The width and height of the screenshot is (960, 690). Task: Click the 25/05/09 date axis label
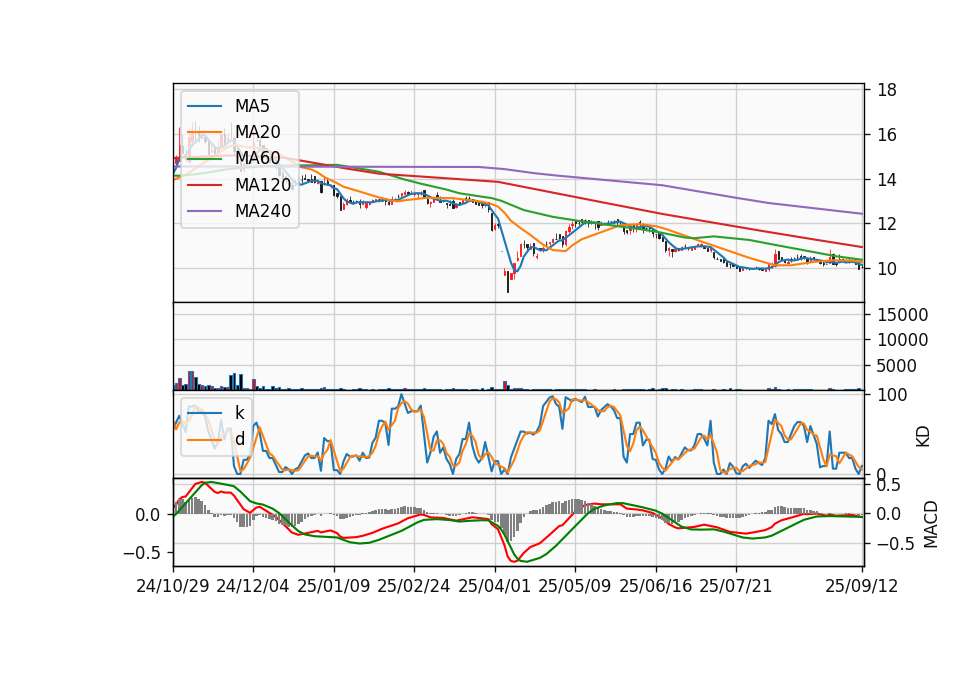pos(575,586)
